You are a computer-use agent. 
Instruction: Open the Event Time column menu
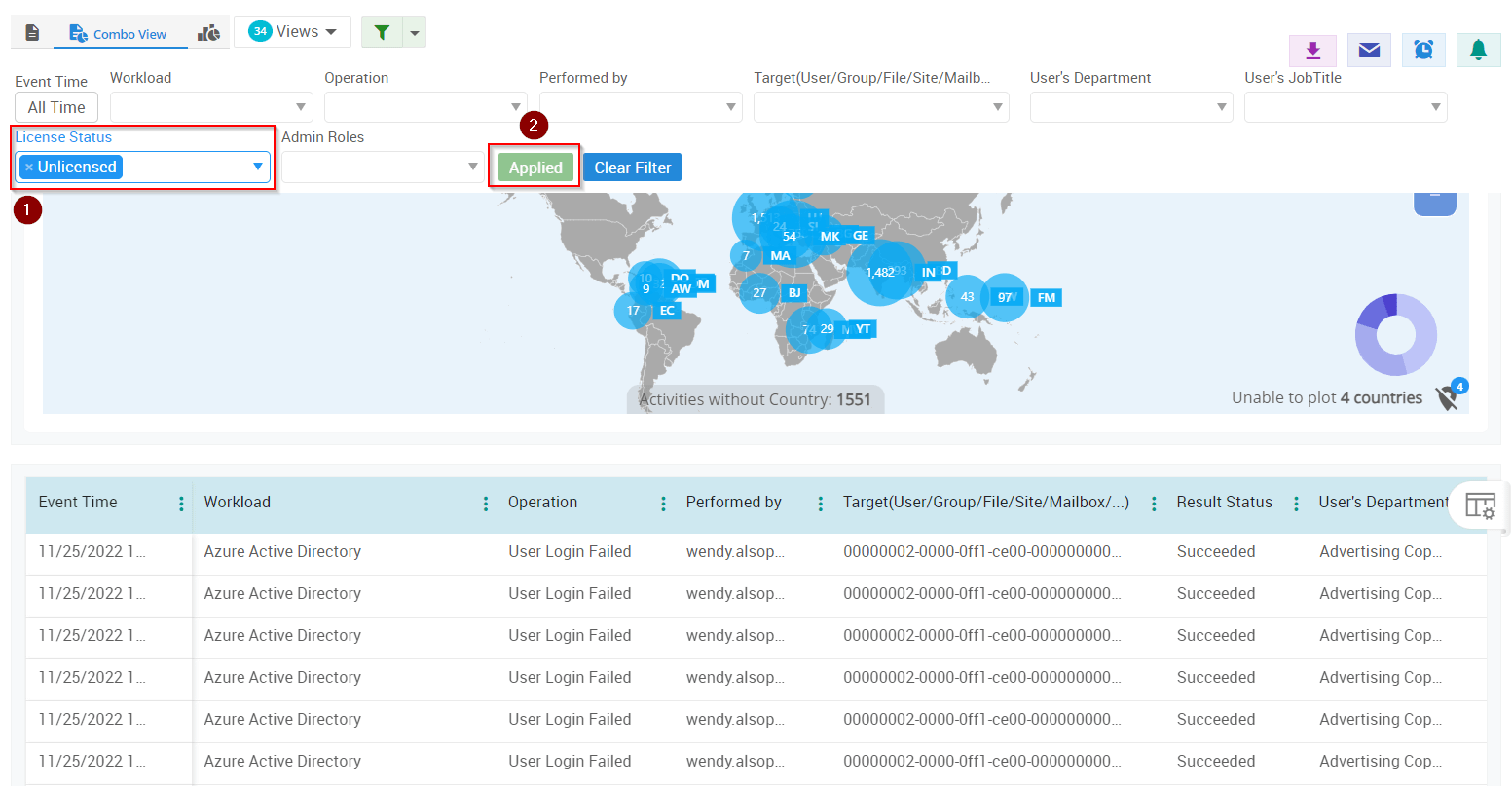tap(181, 504)
